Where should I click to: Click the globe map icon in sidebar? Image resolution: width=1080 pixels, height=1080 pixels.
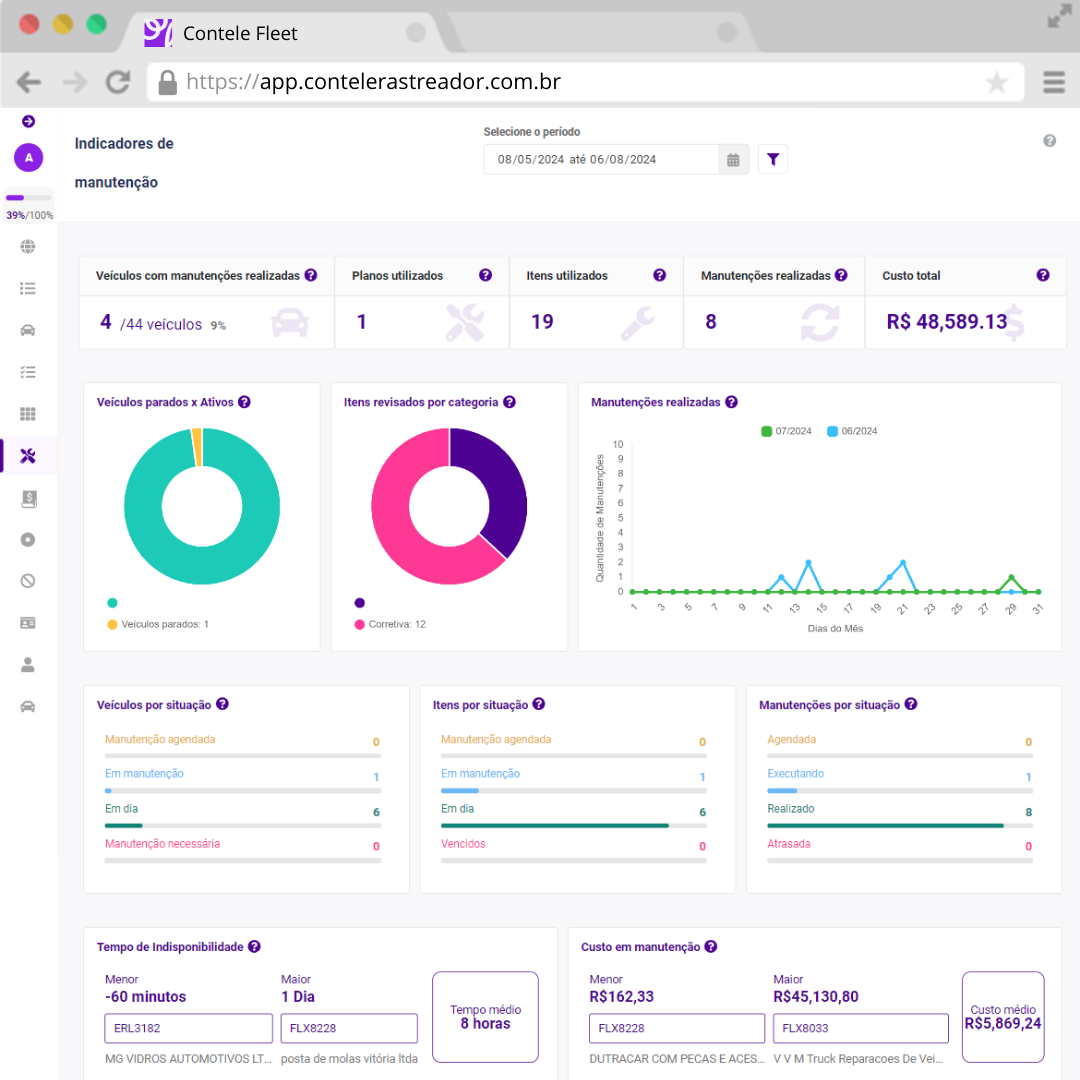(28, 247)
